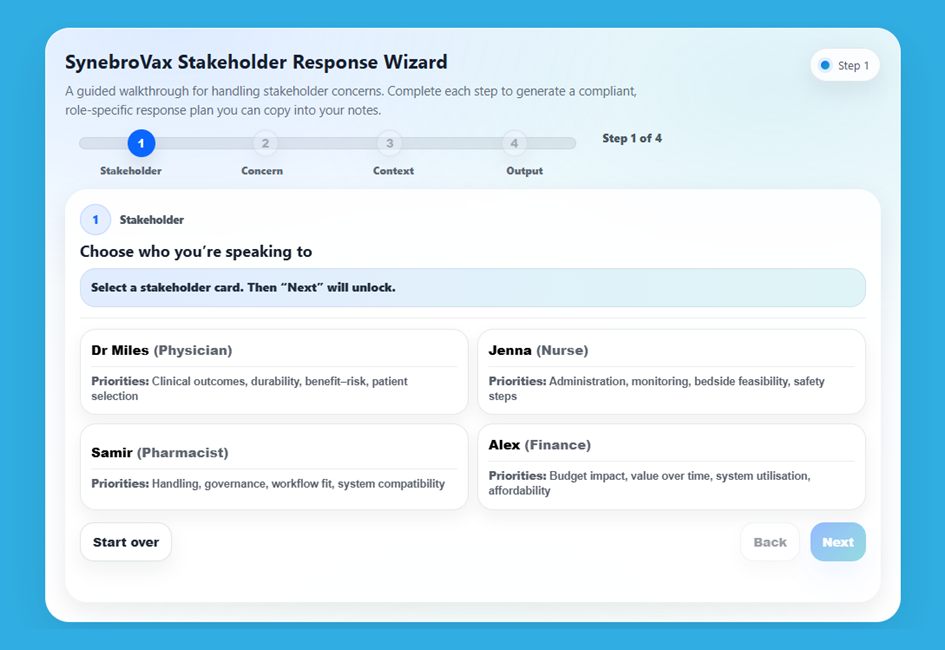
Task: Choose the Samir (Pharmacist) stakeholder card
Action: pyautogui.click(x=274, y=467)
